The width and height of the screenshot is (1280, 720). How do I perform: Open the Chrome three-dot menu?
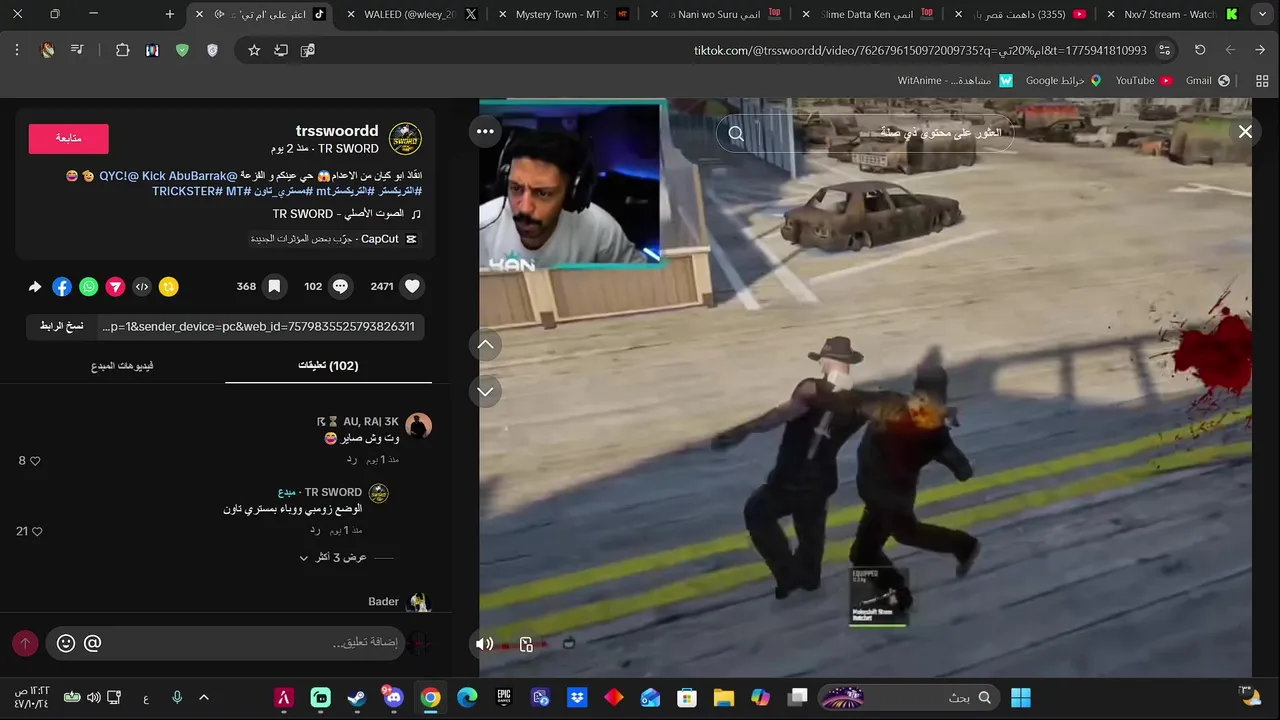[x=17, y=50]
